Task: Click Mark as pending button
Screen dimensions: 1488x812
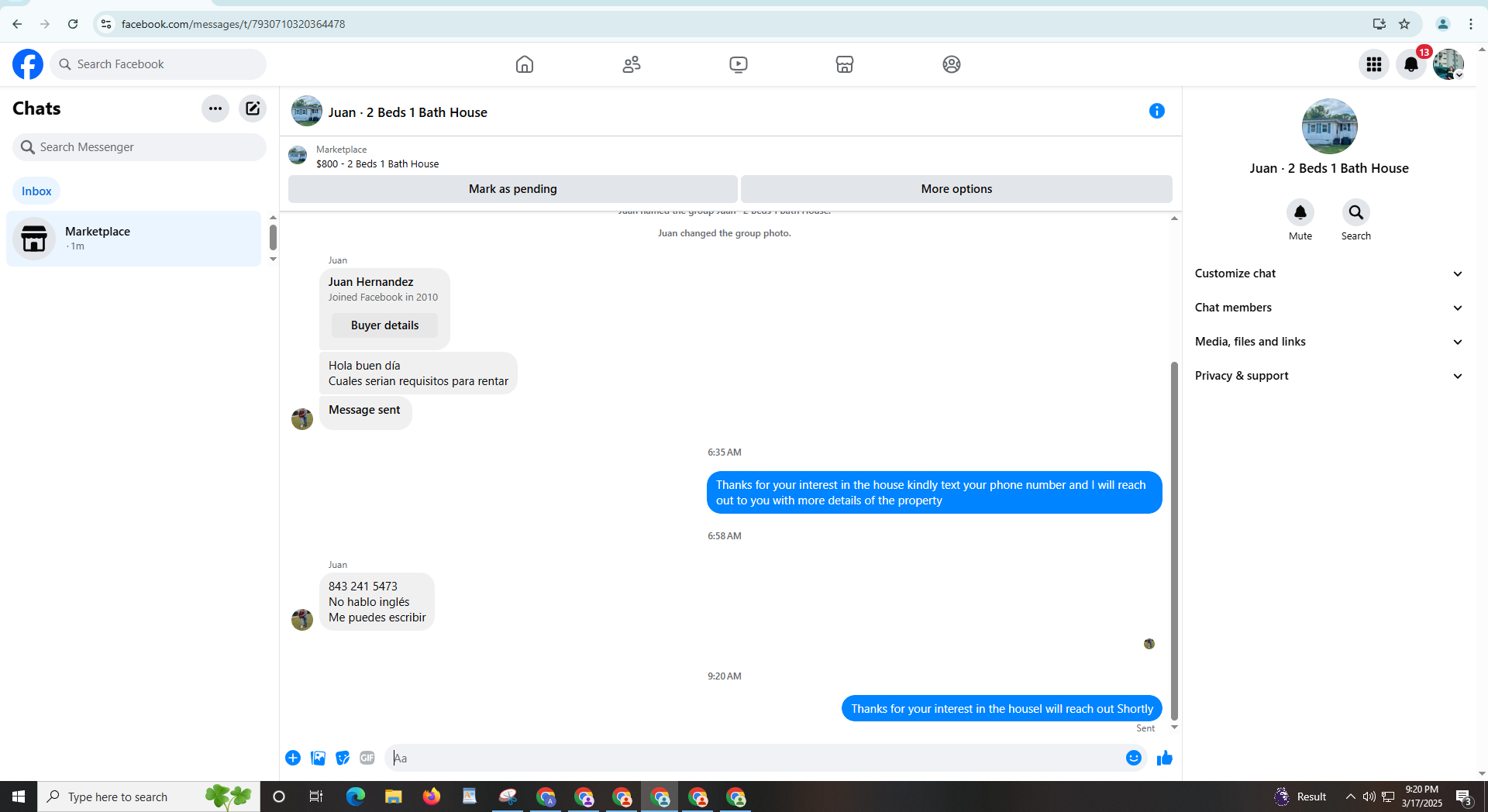Action: coord(513,189)
